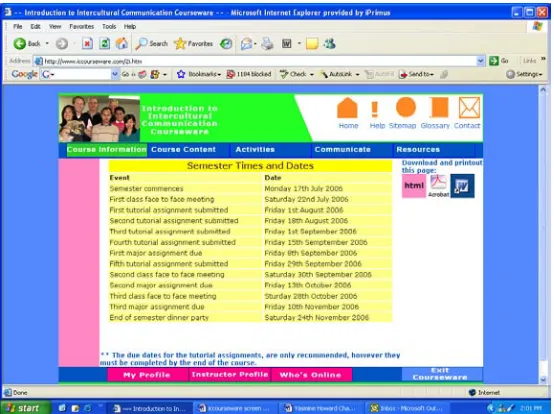Viewport: 554px width, 414px height.
Task: Expand the Check dropdown arrow
Action: (x=312, y=75)
